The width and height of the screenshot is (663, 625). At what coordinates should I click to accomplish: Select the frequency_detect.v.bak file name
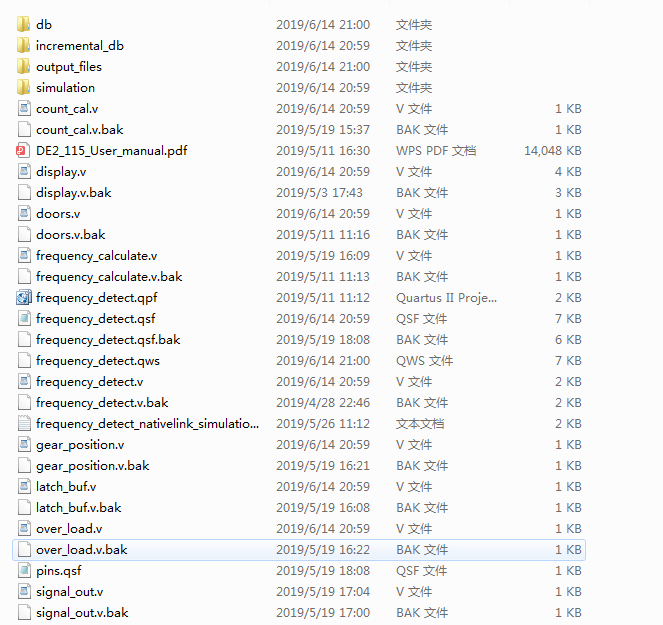click(x=102, y=403)
